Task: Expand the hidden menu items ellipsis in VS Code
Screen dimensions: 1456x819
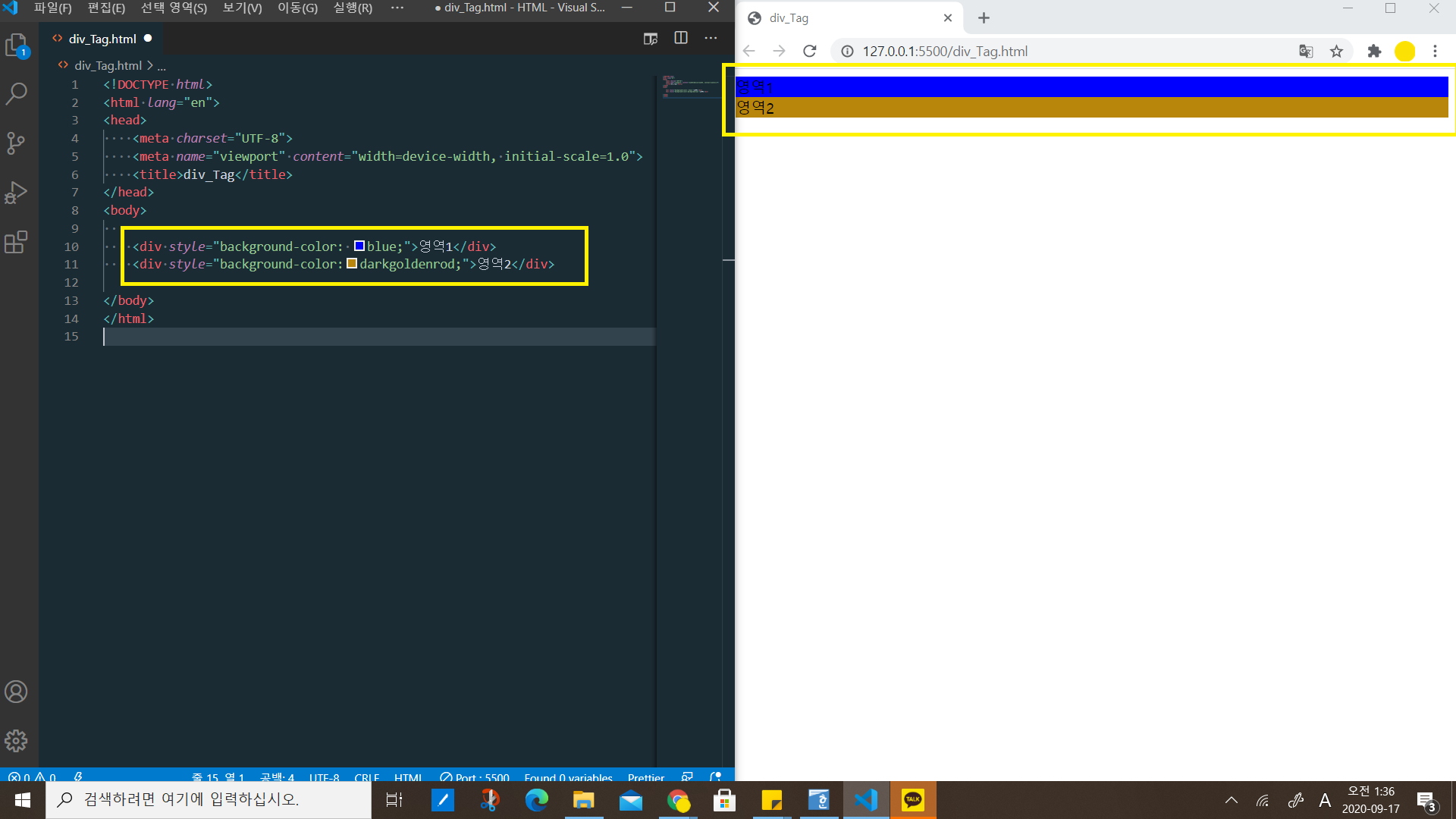Action: point(397,8)
